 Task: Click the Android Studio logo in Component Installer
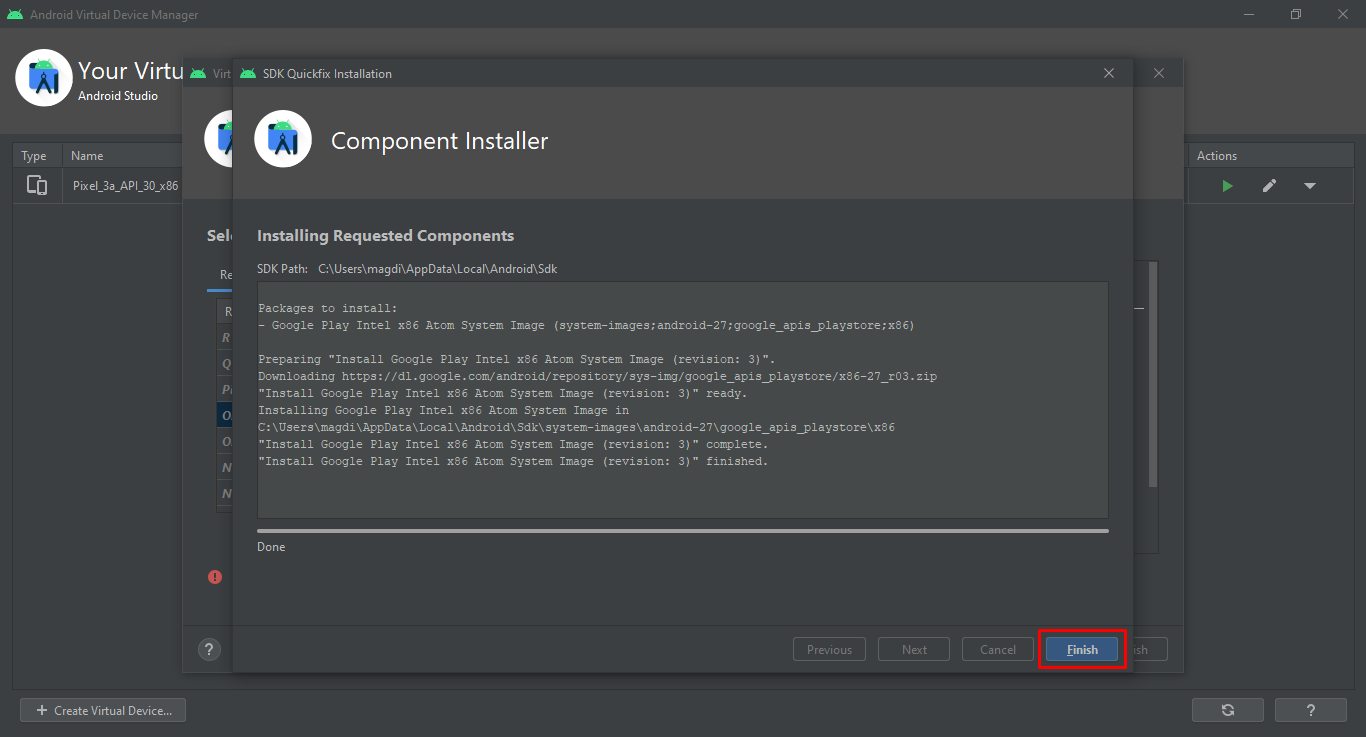click(x=283, y=139)
